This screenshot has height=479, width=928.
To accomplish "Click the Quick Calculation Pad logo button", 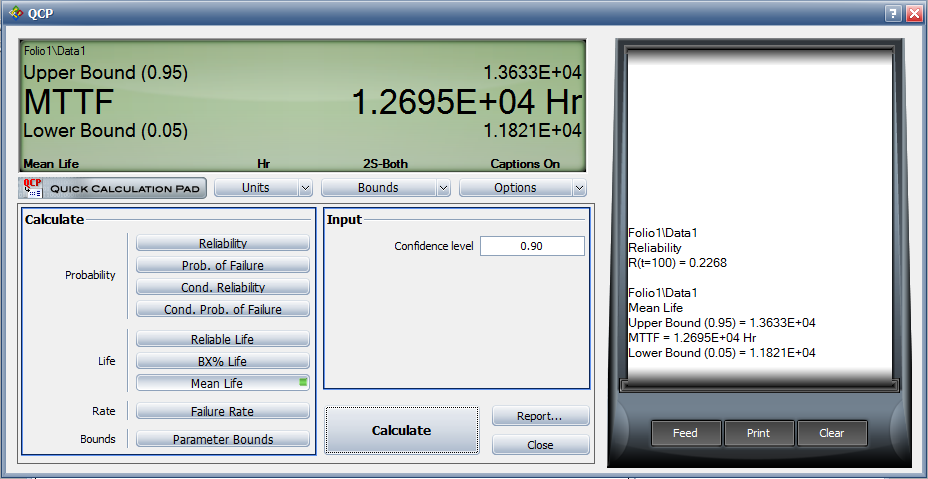I will (x=112, y=188).
